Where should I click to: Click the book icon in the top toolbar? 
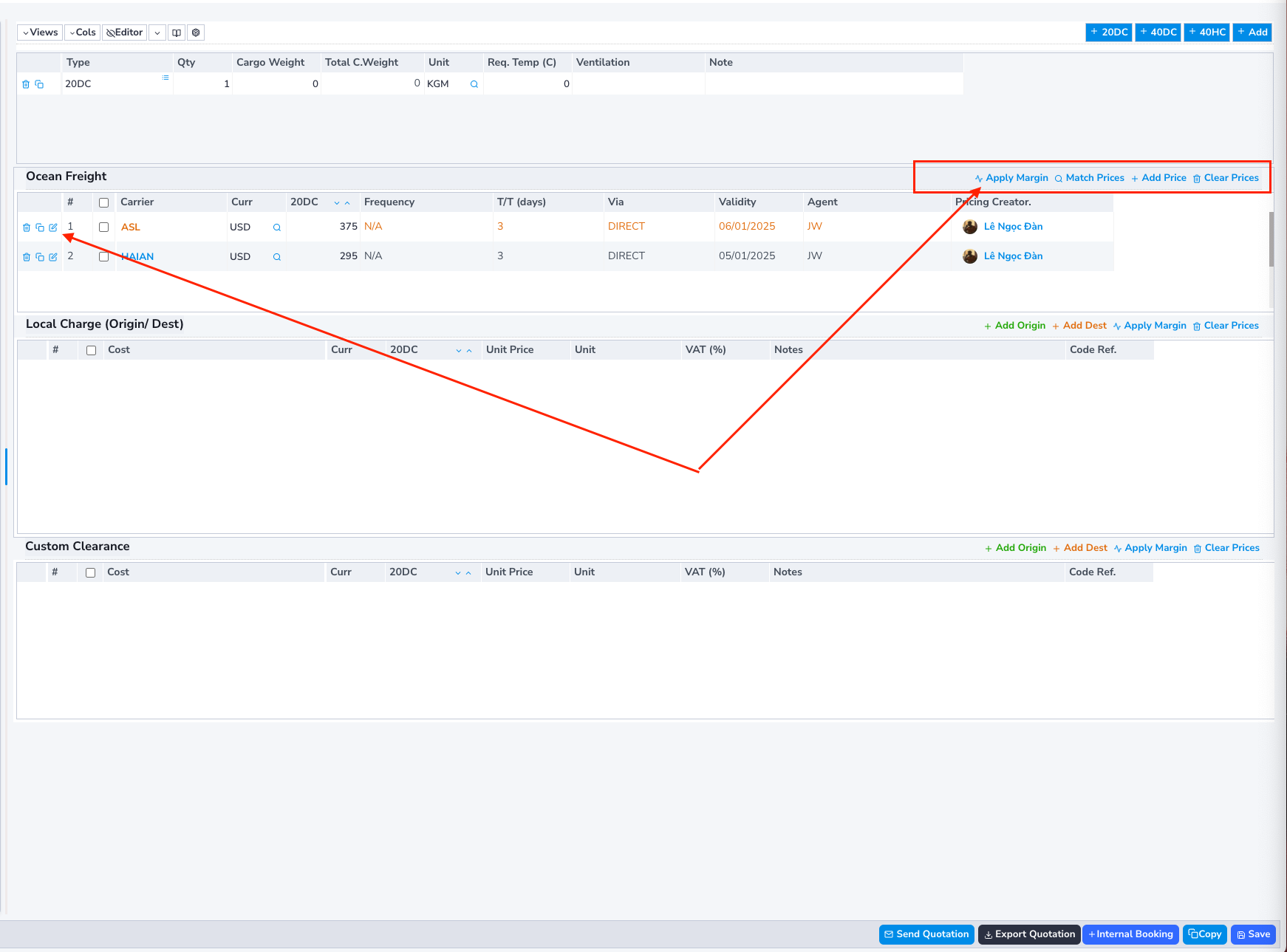[176, 32]
